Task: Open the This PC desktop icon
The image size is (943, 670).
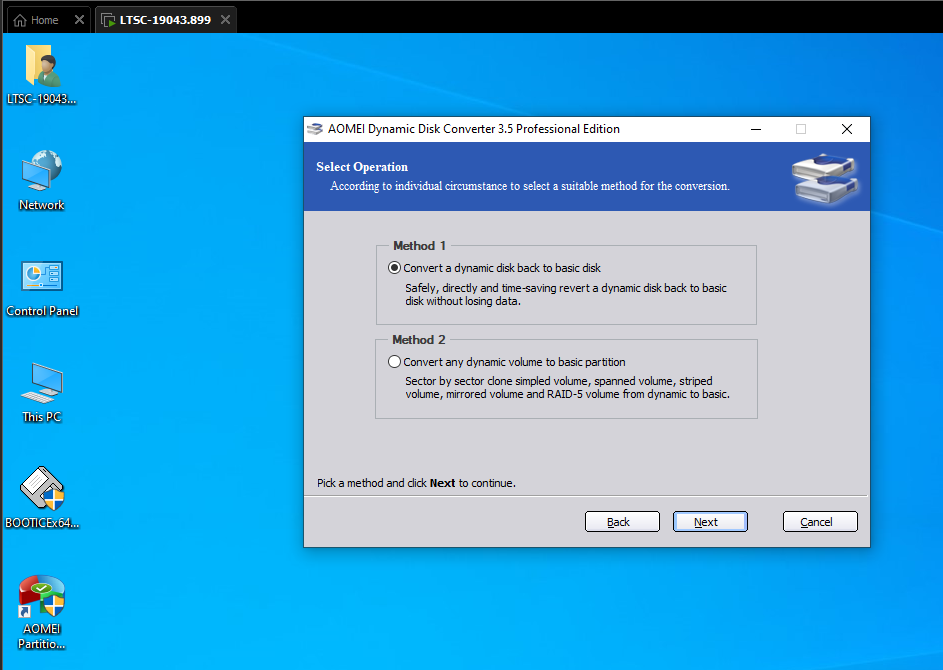Action: [41, 392]
